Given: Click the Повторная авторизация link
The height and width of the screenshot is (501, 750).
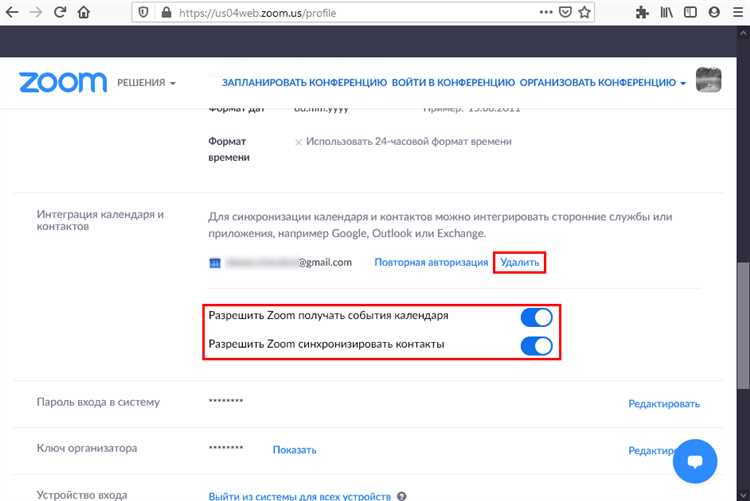Looking at the screenshot, I should (431, 262).
